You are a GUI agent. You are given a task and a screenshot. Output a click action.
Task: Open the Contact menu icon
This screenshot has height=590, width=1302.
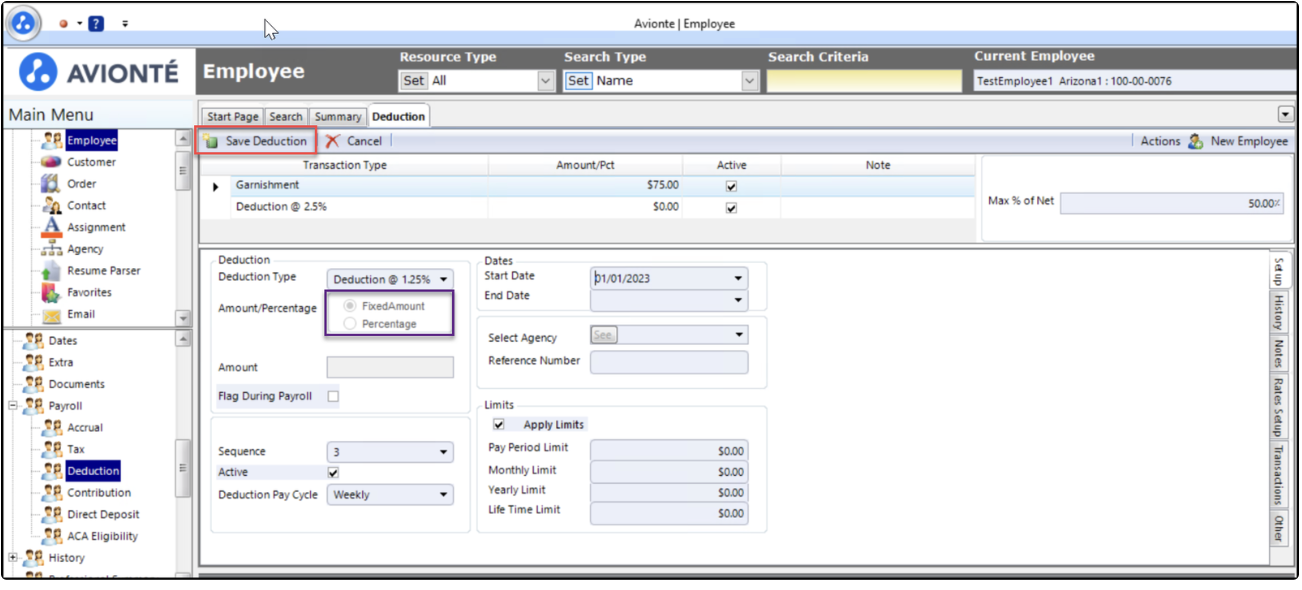tap(51, 206)
